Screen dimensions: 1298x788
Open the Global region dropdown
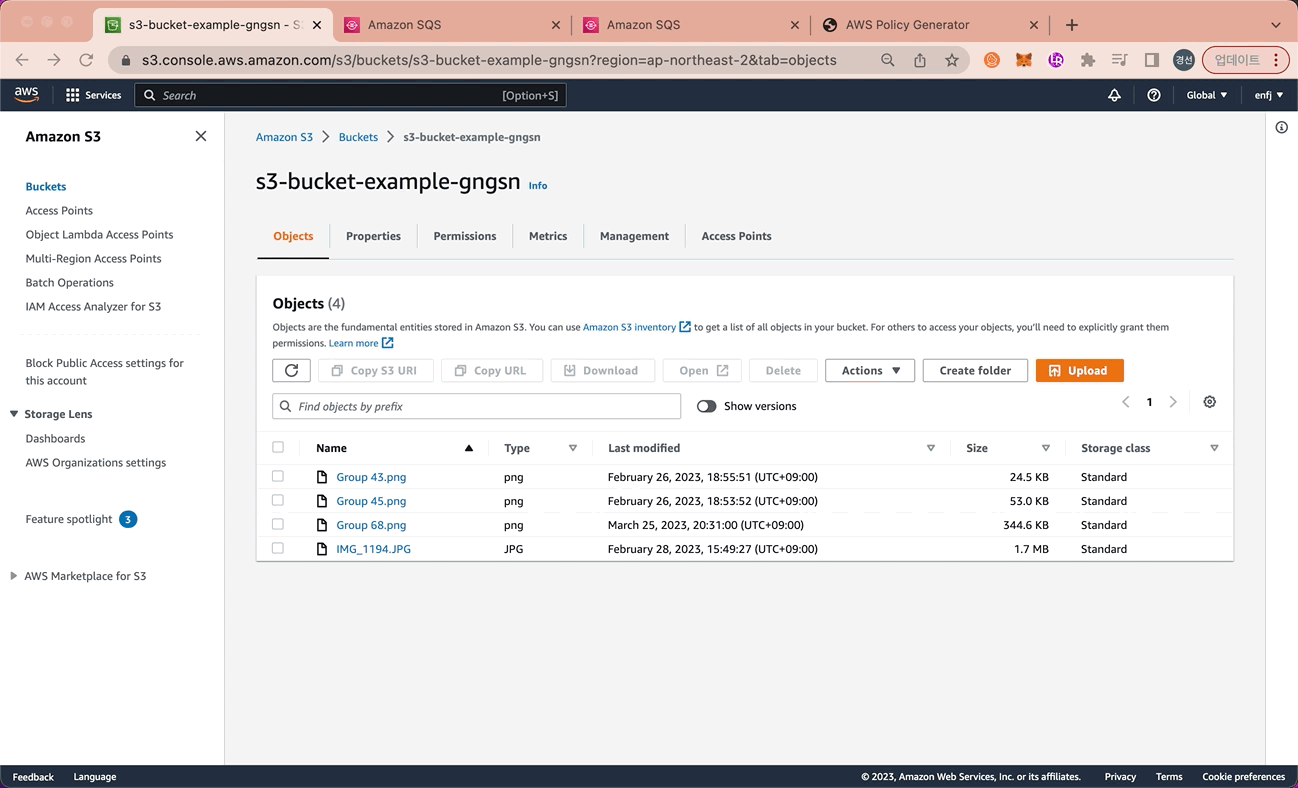[1207, 95]
